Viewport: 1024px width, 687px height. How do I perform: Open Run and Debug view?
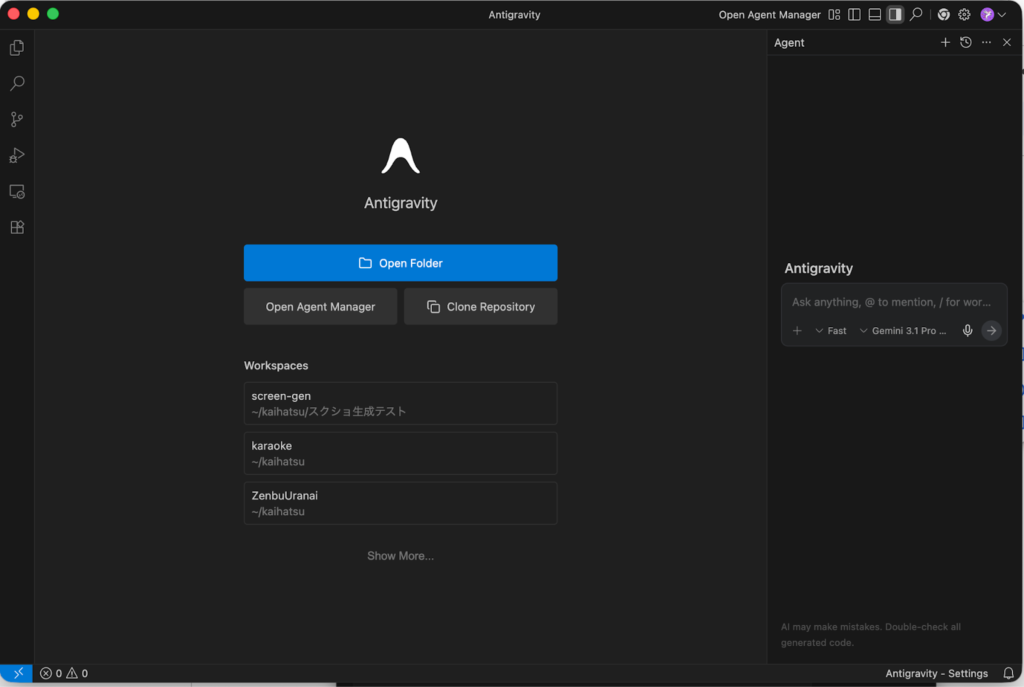tap(17, 155)
